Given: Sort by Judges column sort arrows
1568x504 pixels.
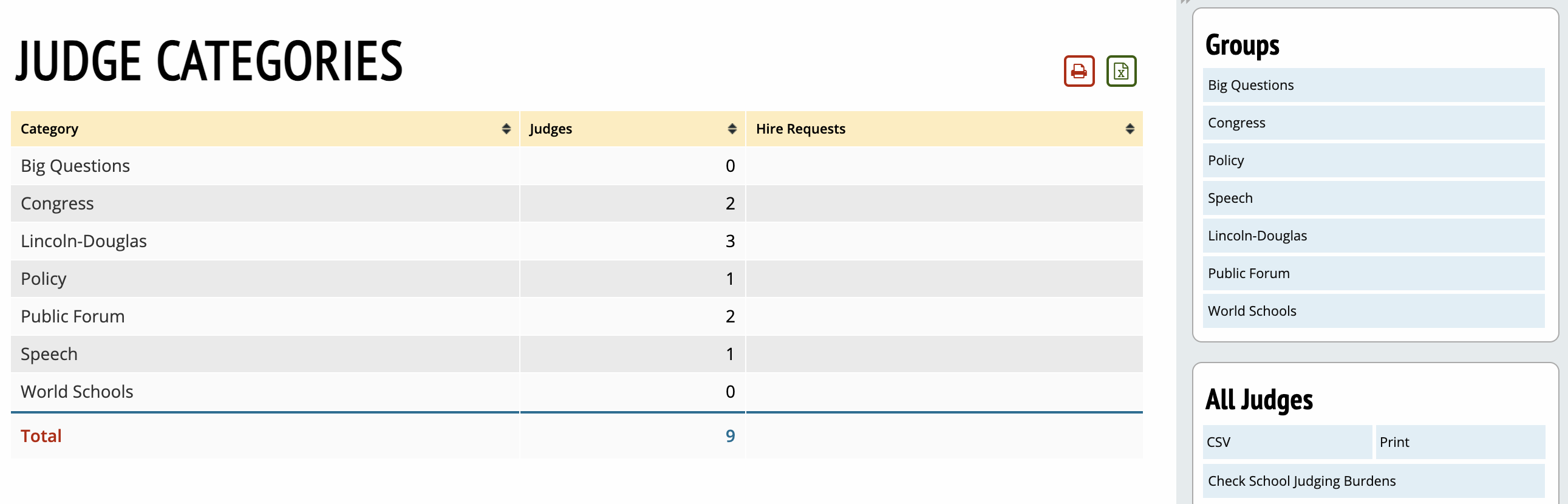Looking at the screenshot, I should pos(732,129).
